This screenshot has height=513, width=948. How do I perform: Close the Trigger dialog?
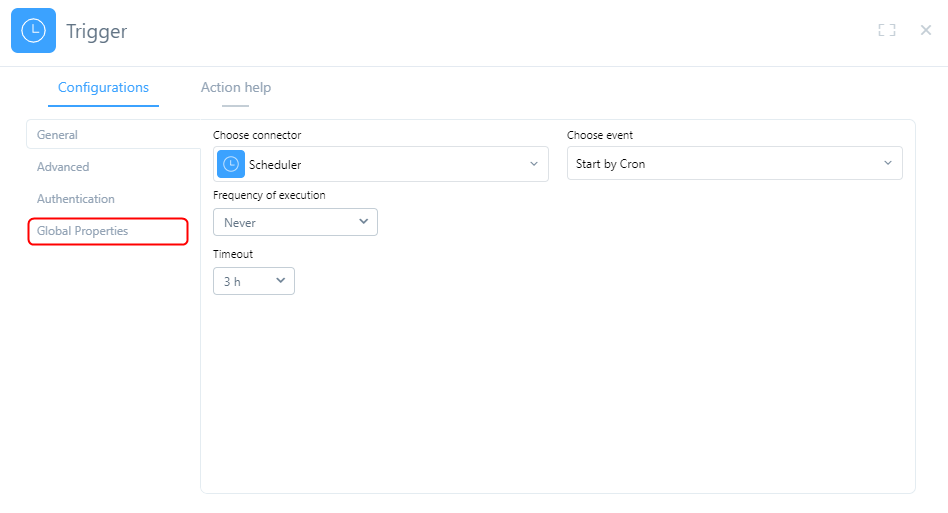[x=926, y=30]
